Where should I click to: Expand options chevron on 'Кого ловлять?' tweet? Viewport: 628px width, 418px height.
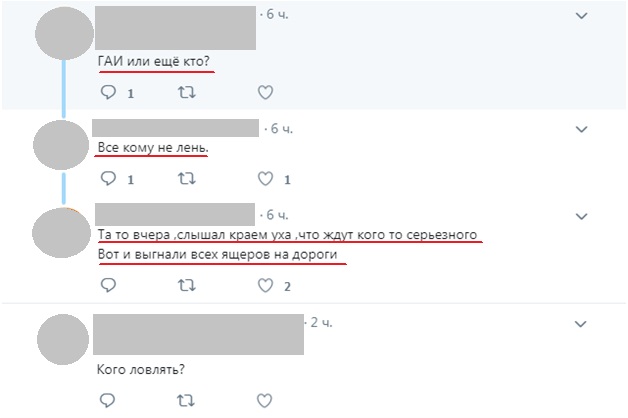[581, 324]
